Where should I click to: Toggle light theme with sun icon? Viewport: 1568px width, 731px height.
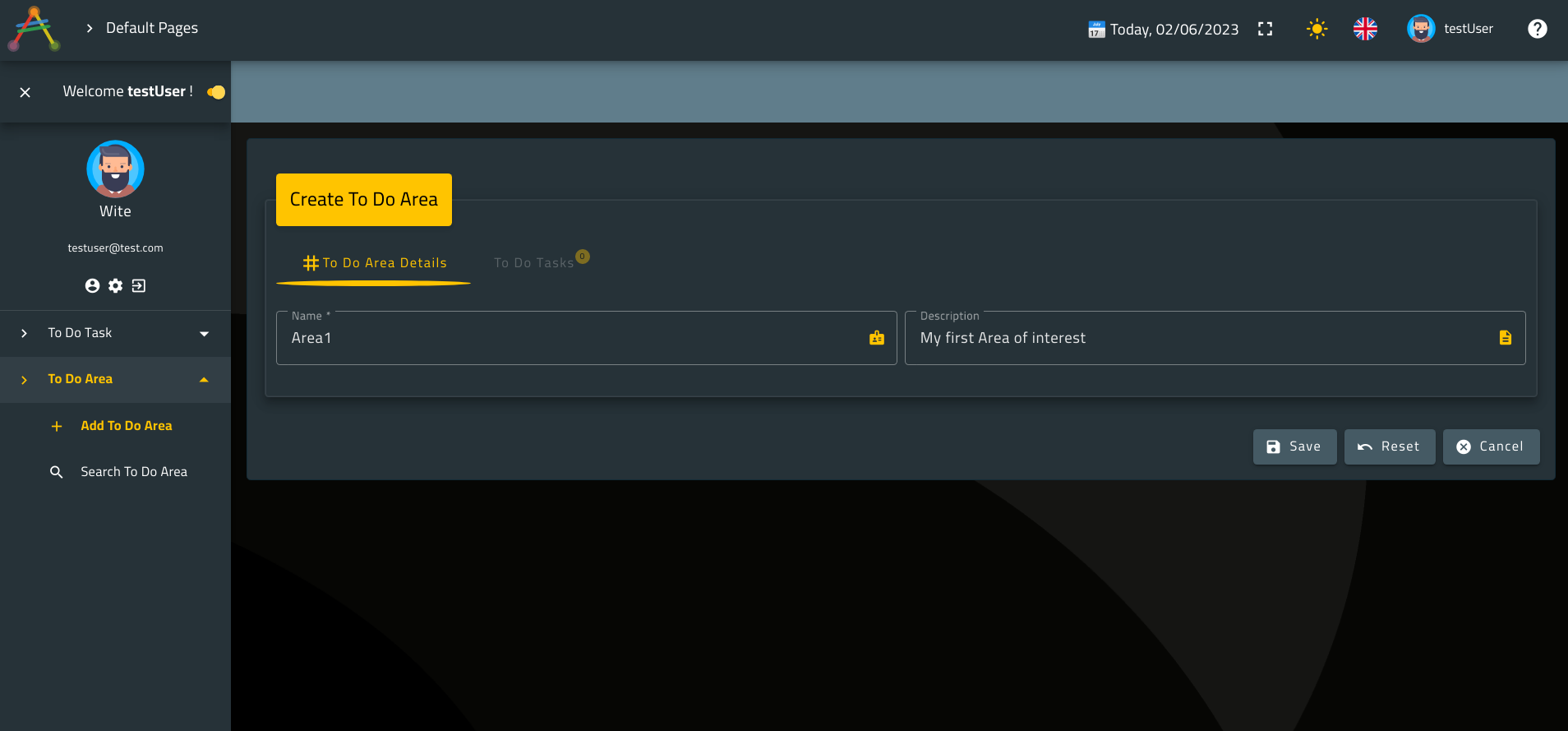[1317, 30]
